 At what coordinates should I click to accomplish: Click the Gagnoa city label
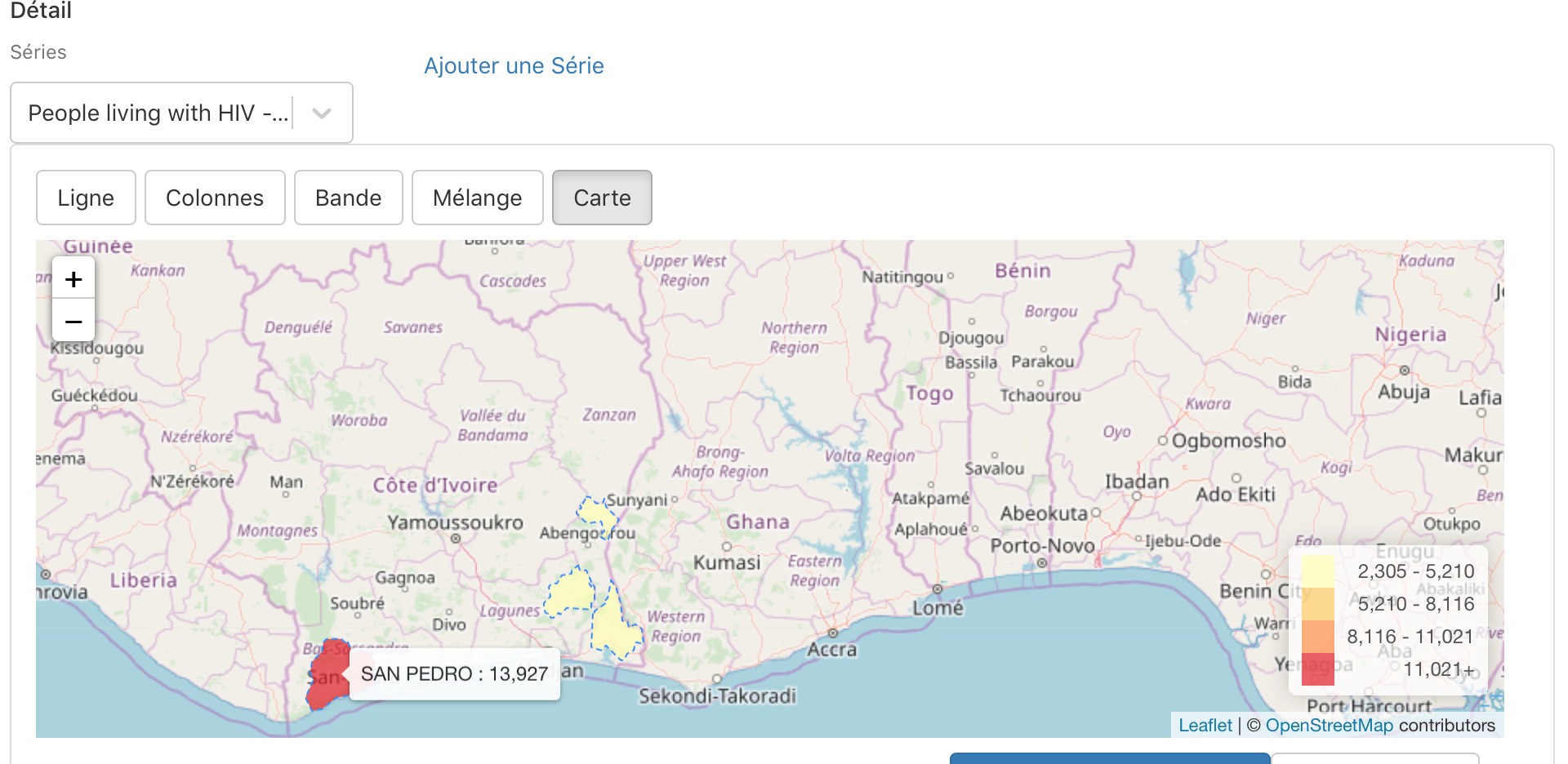(x=405, y=578)
